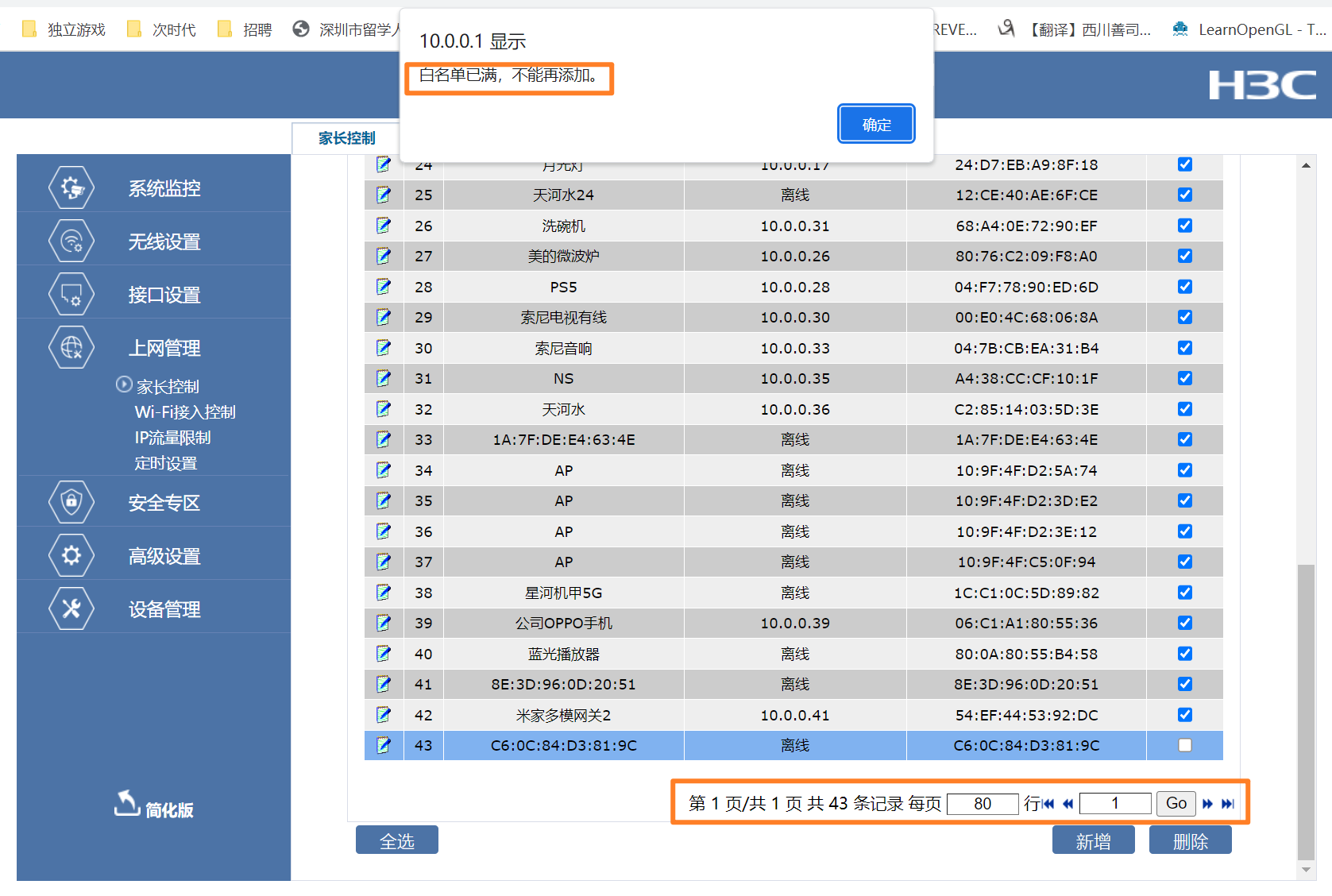
Task: Edit row 28 PS5 entry
Action: [384, 287]
